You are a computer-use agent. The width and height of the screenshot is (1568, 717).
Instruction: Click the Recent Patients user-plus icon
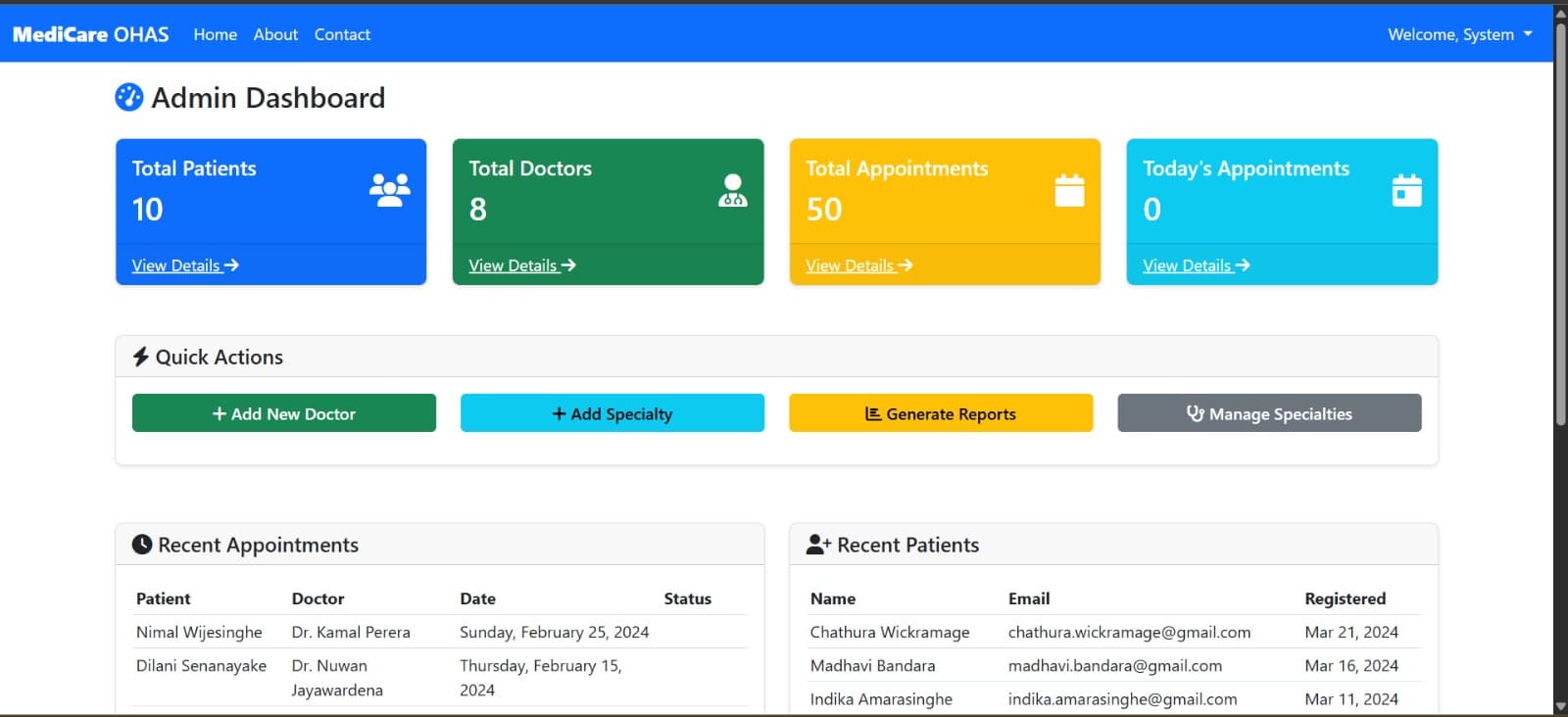pyautogui.click(x=818, y=545)
